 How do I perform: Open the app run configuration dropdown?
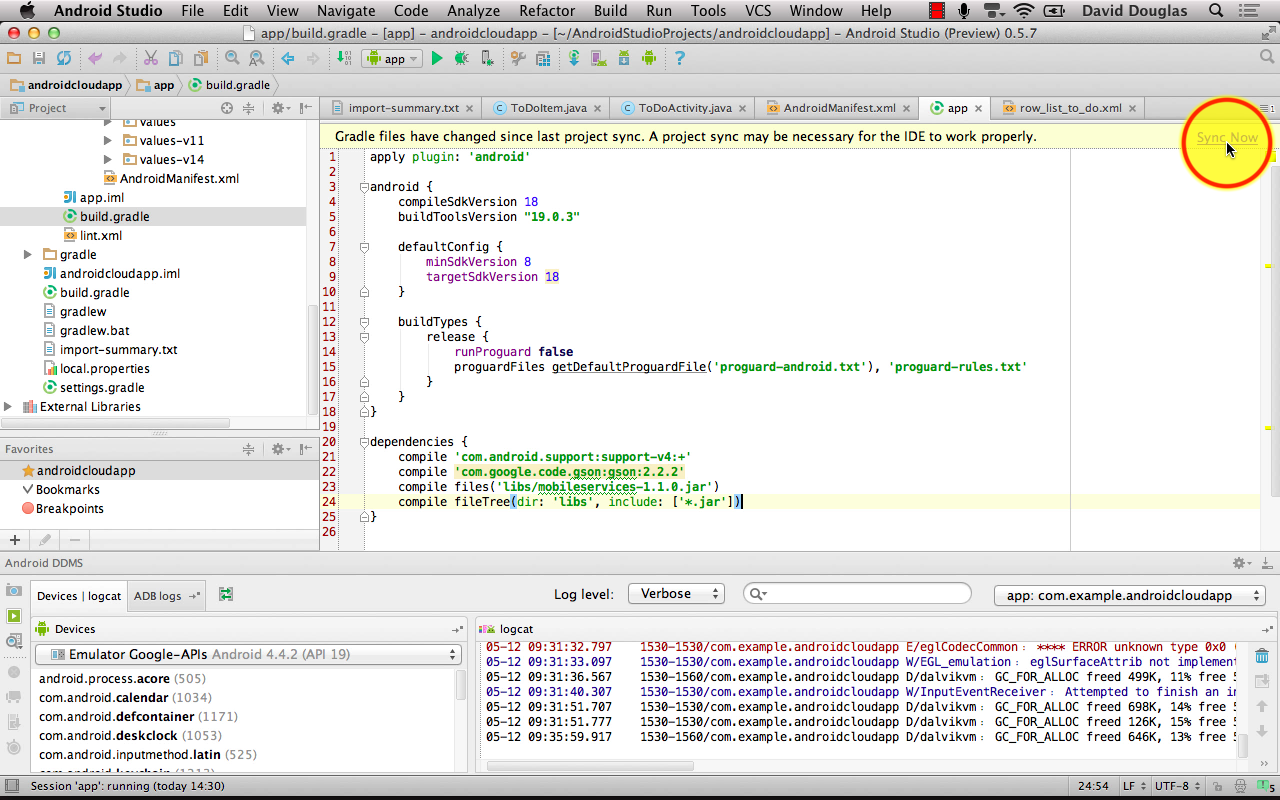click(x=391, y=59)
